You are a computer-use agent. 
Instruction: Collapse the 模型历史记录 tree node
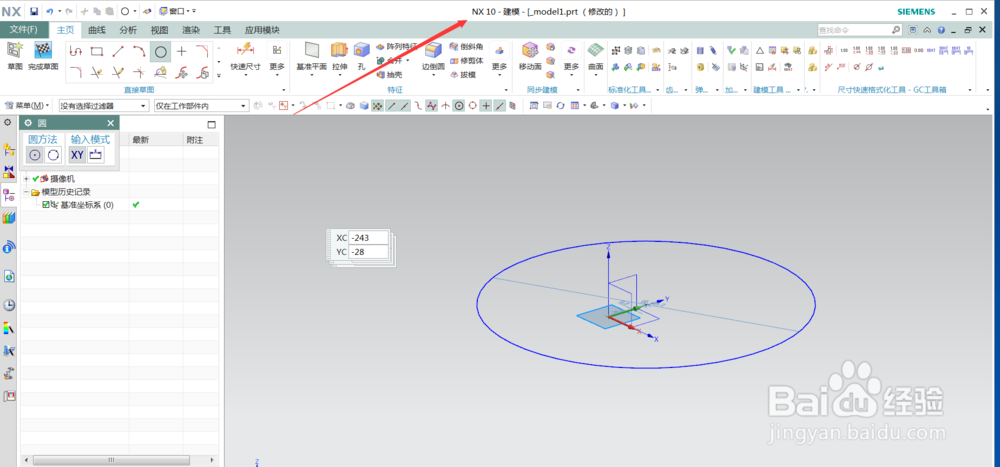tap(26, 191)
